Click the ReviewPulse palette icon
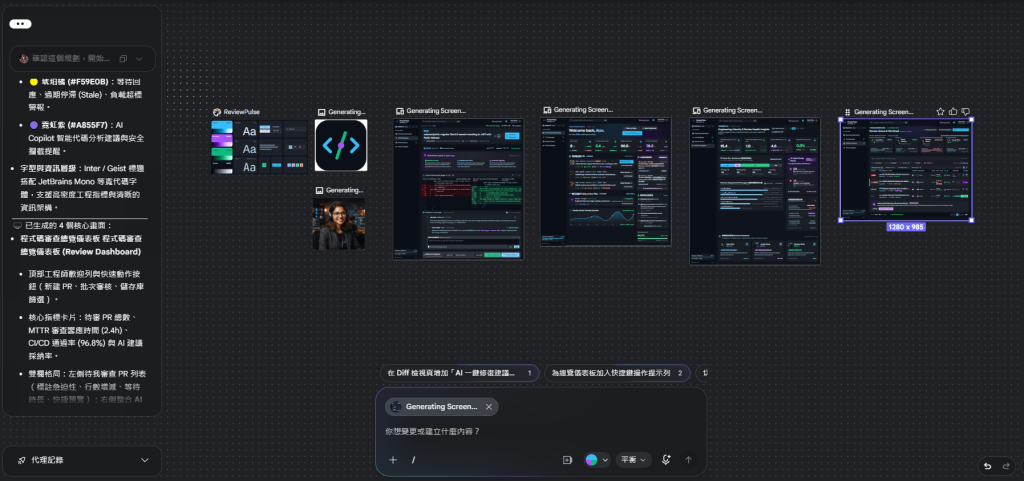The width and height of the screenshot is (1024, 481). (217, 112)
